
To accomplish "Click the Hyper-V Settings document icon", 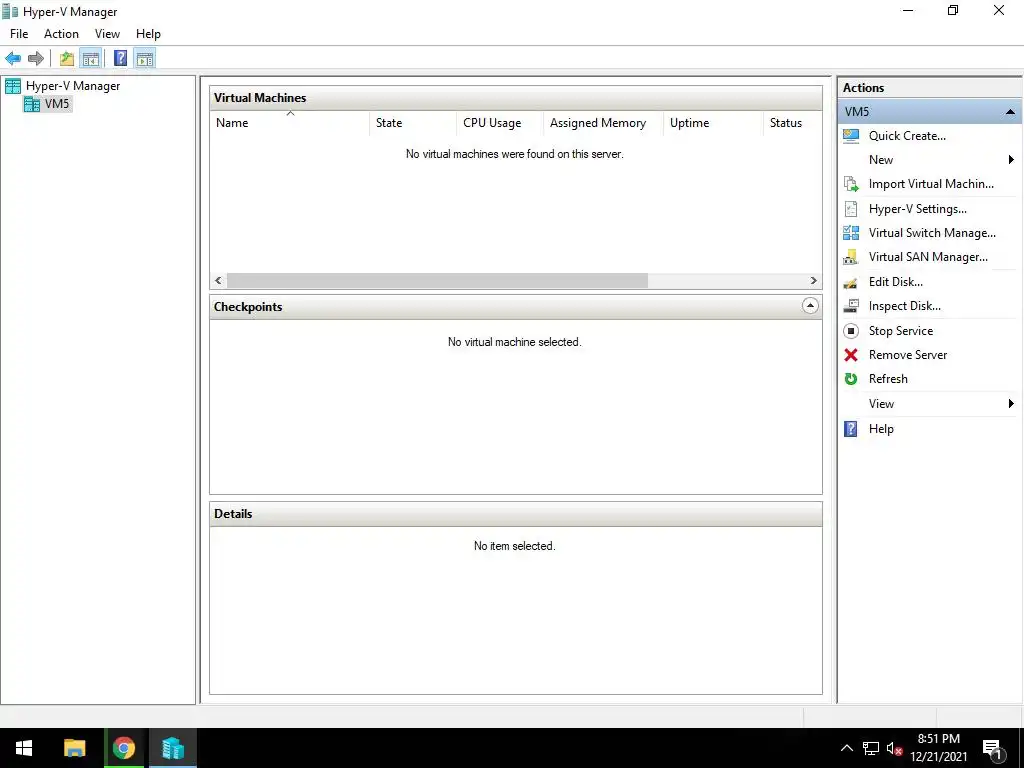I will (x=851, y=209).
